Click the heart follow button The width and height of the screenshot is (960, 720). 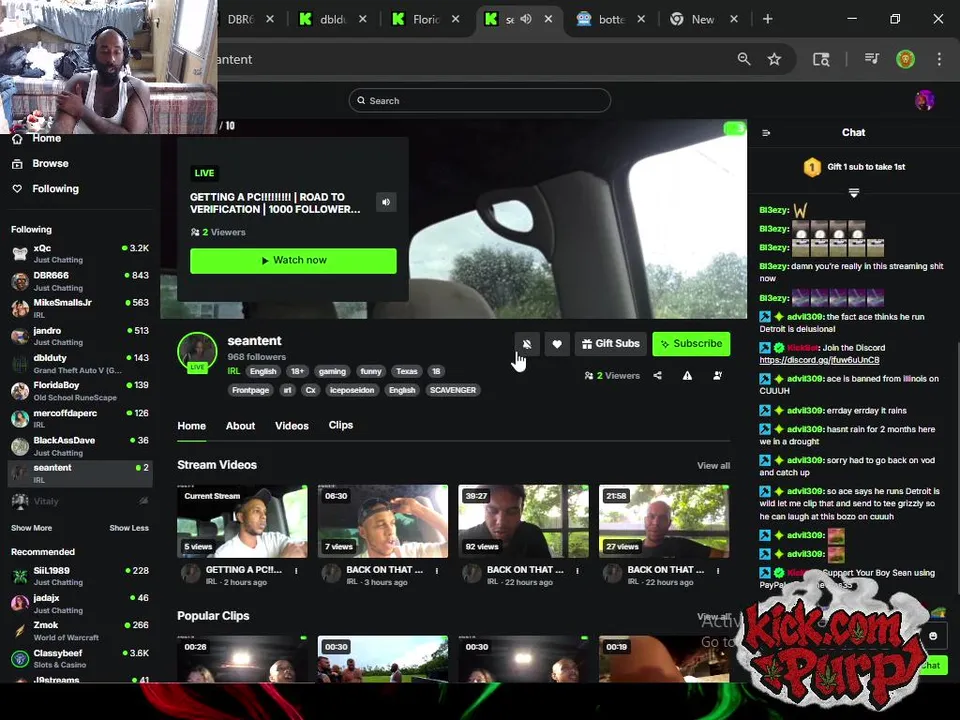click(x=557, y=344)
